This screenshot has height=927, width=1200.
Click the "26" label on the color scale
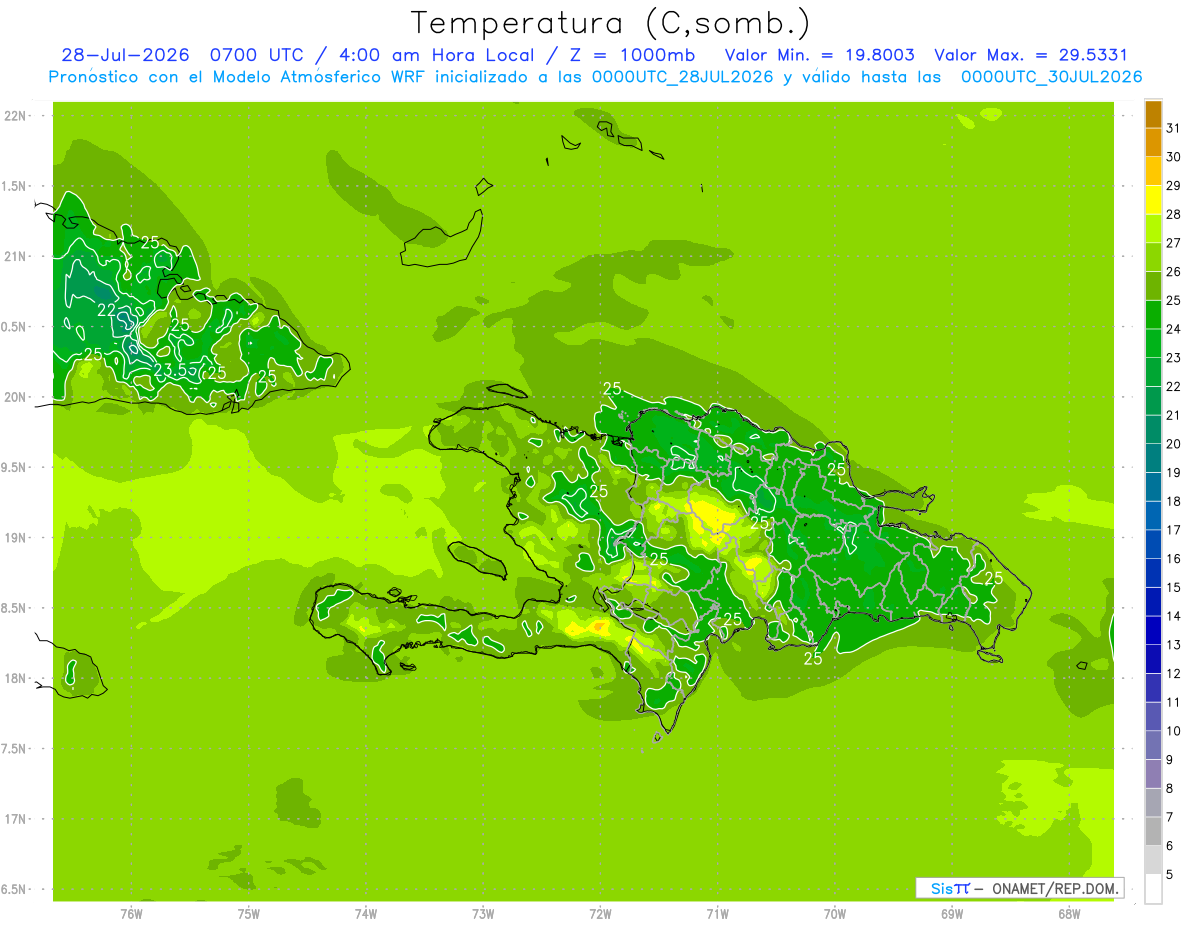tap(1173, 272)
